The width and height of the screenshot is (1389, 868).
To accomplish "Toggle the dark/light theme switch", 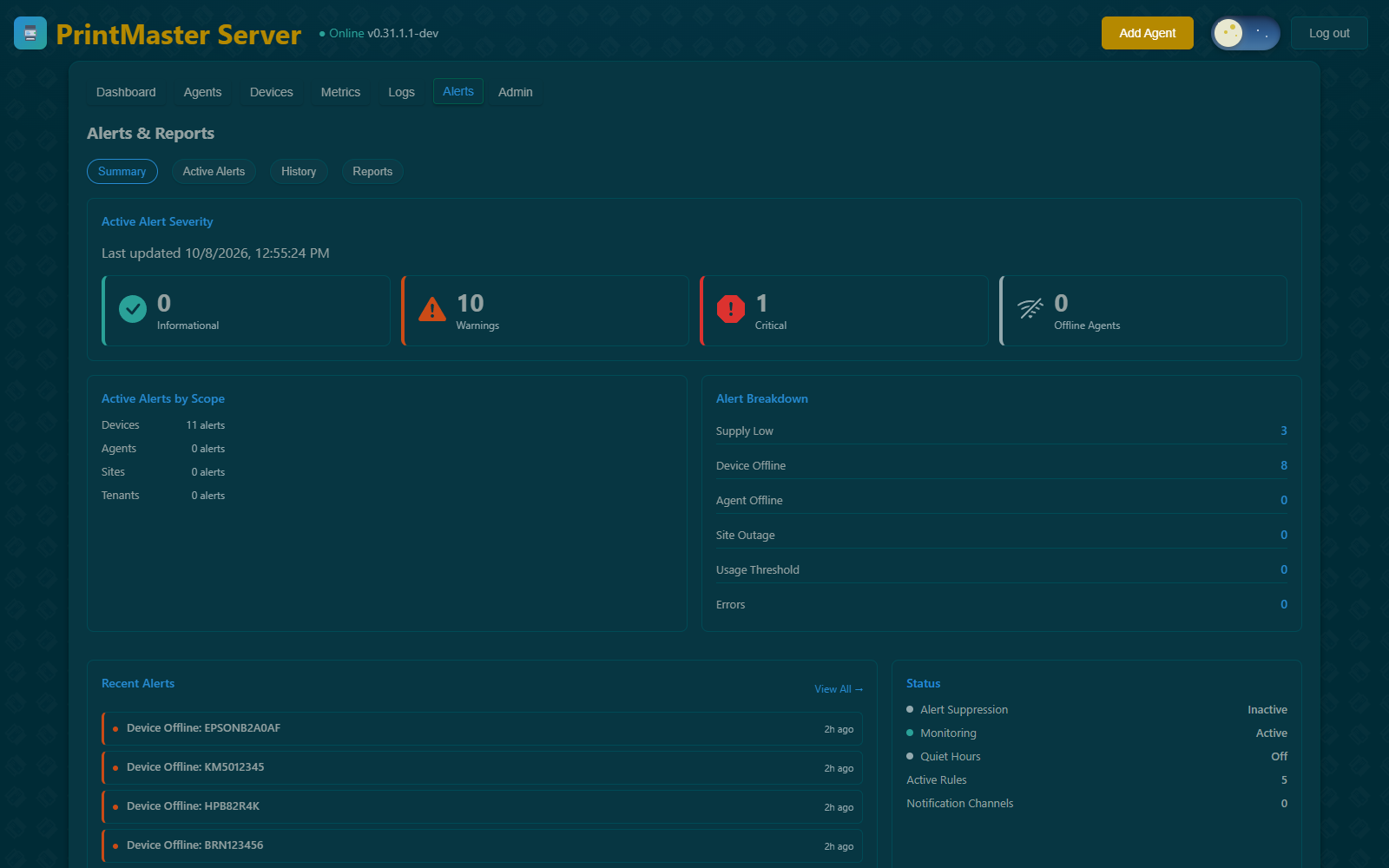I will pos(1246,33).
